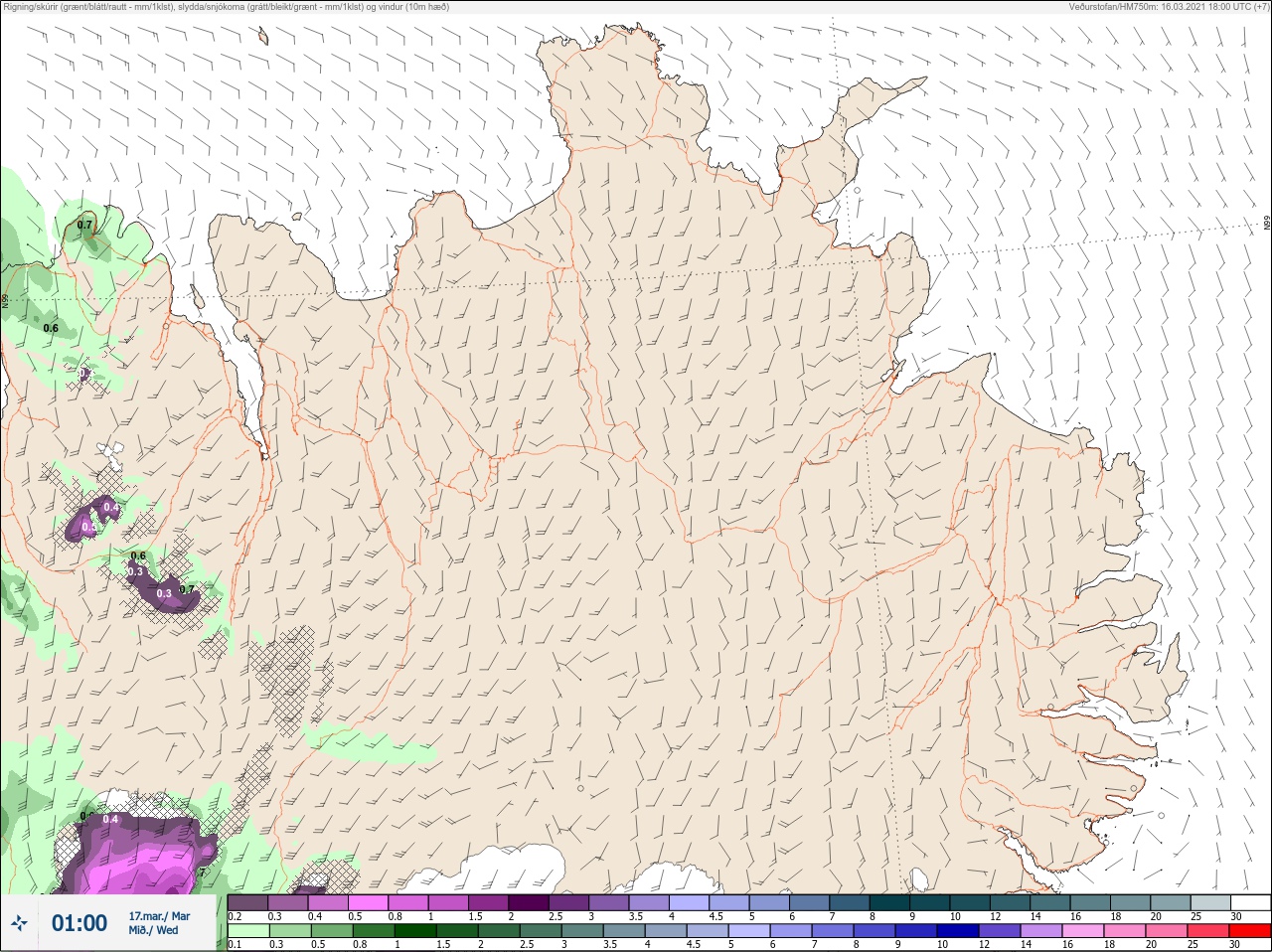Click the date text '17.mar./ Mar'
The width and height of the screenshot is (1272, 952).
pos(159,916)
